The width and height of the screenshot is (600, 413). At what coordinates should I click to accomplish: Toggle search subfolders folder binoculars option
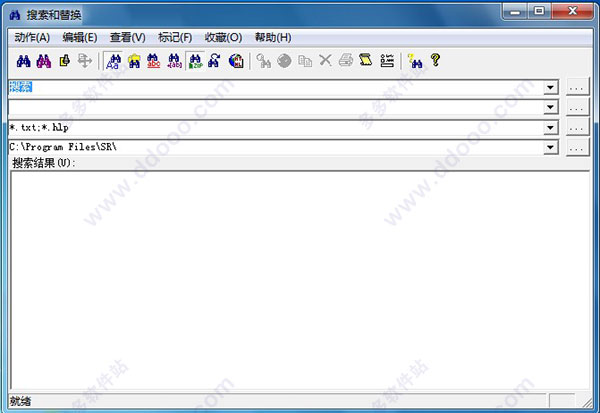(134, 61)
